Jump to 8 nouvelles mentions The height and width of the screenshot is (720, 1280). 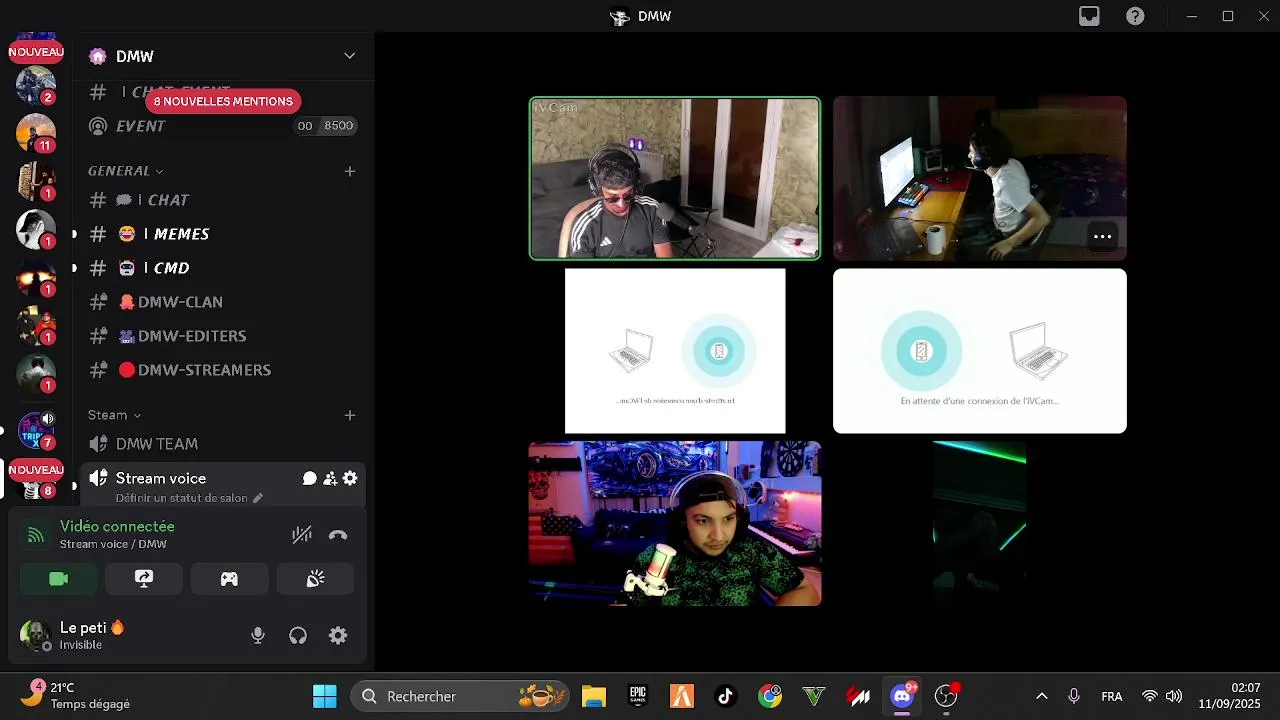pos(223,101)
